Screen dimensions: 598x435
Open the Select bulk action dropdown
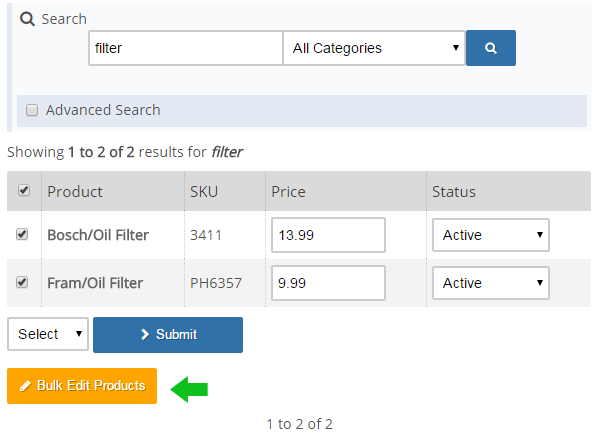click(x=48, y=334)
